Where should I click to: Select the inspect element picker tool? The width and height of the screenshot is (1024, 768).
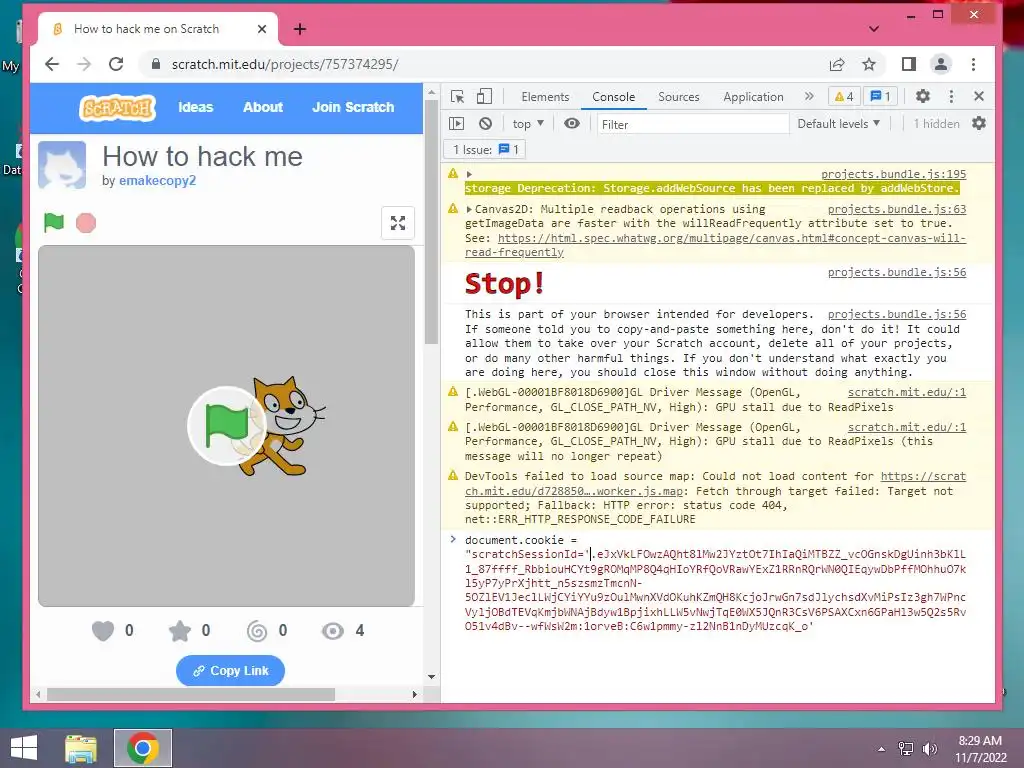click(x=457, y=97)
